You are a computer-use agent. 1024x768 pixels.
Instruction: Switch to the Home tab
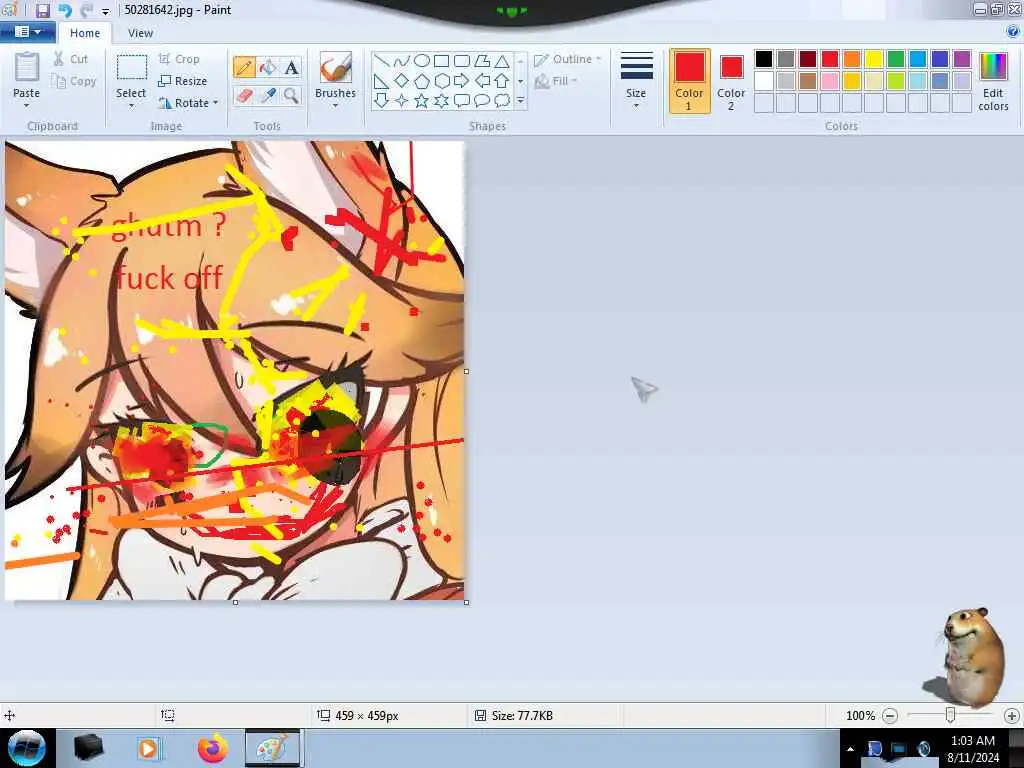point(85,33)
